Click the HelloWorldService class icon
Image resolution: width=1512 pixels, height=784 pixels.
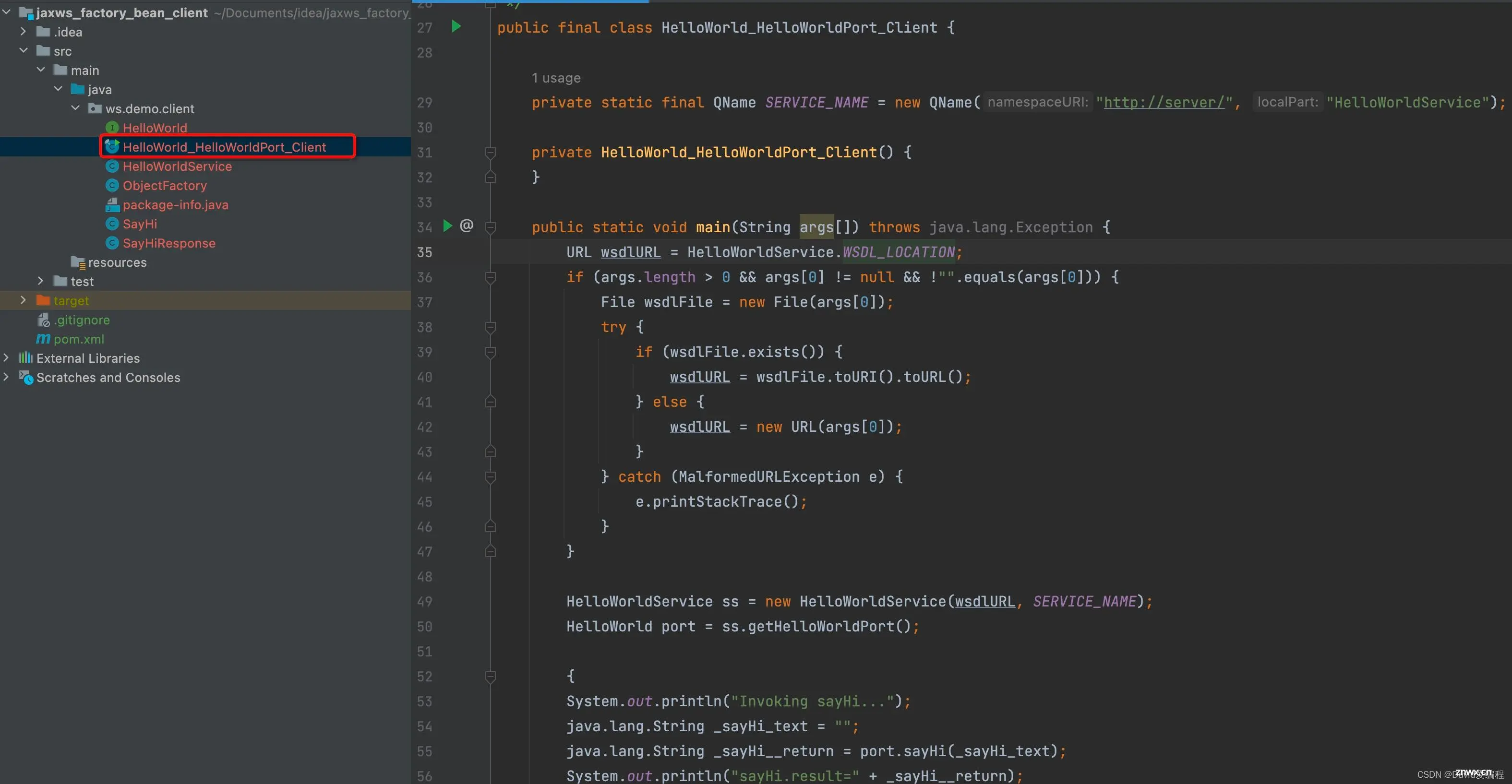(x=112, y=166)
